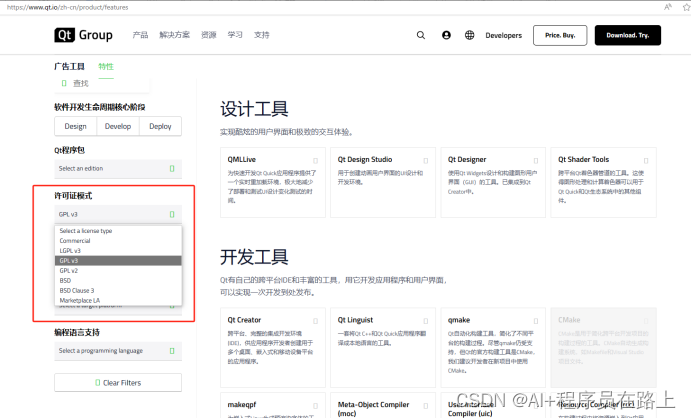This screenshot has height=419, width=691.
Task: Open the 支持 menu
Action: [x=262, y=35]
